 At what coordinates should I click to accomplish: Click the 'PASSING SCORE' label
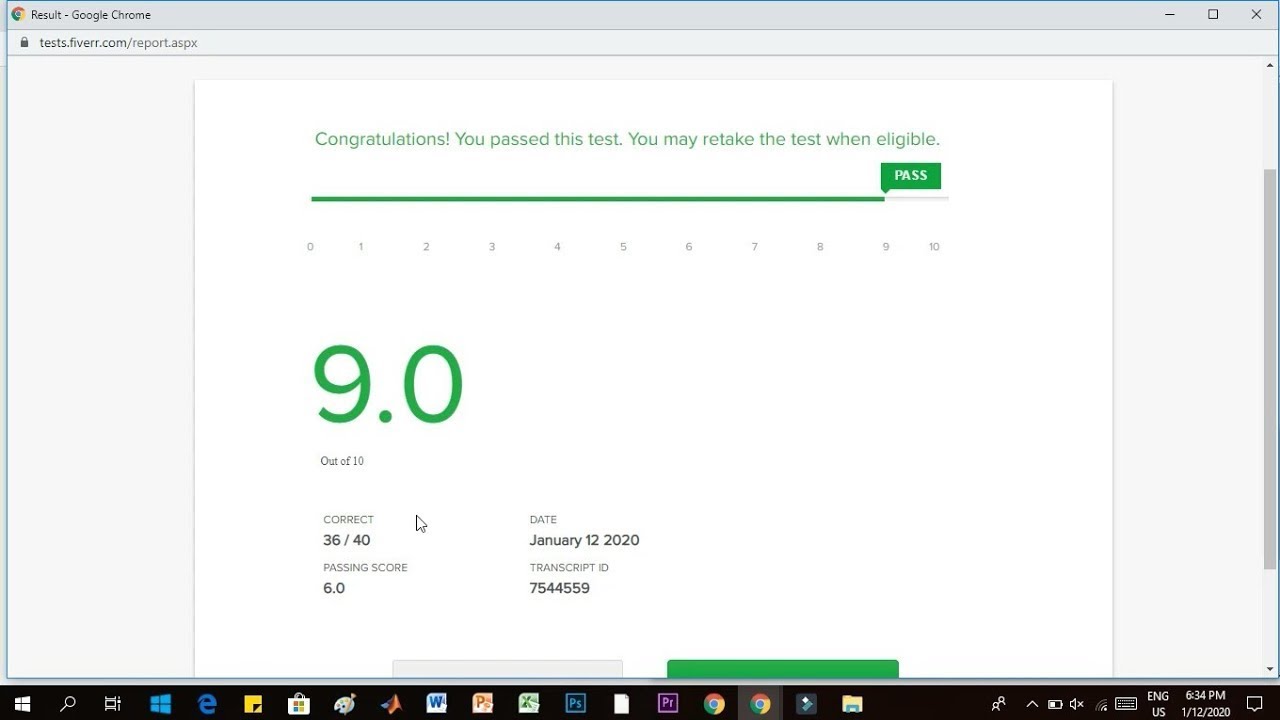coord(365,568)
